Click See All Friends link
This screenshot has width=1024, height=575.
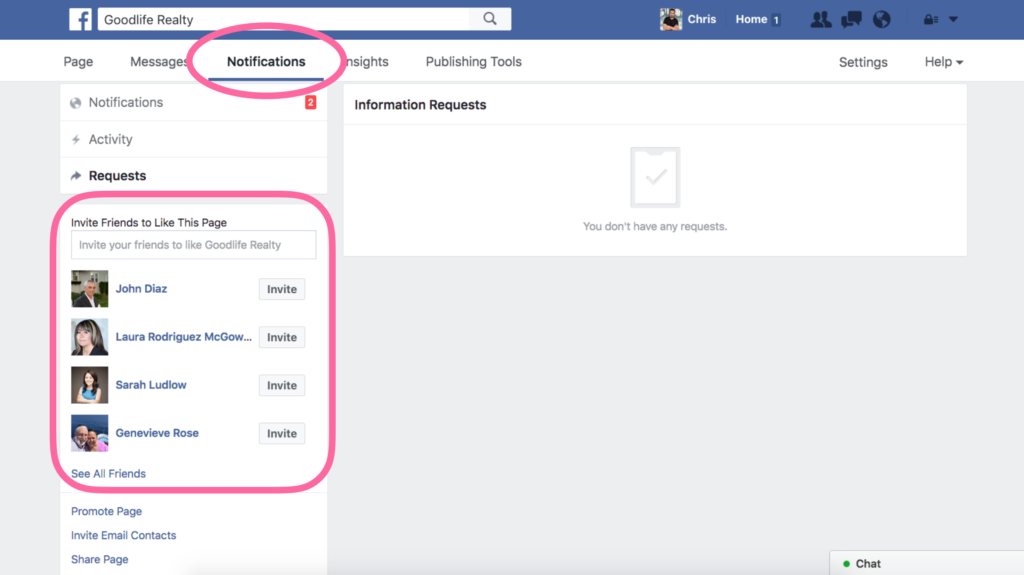pos(108,474)
